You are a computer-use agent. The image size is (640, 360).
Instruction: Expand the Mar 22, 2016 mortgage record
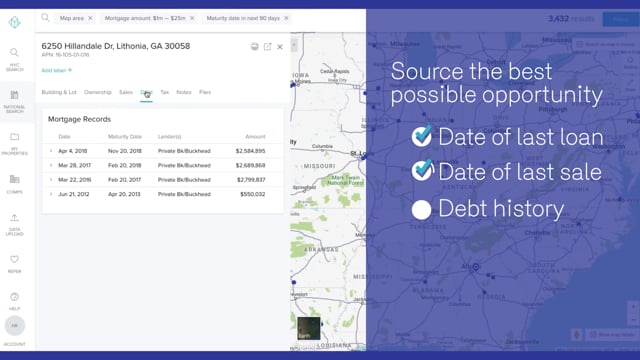pyautogui.click(x=51, y=180)
